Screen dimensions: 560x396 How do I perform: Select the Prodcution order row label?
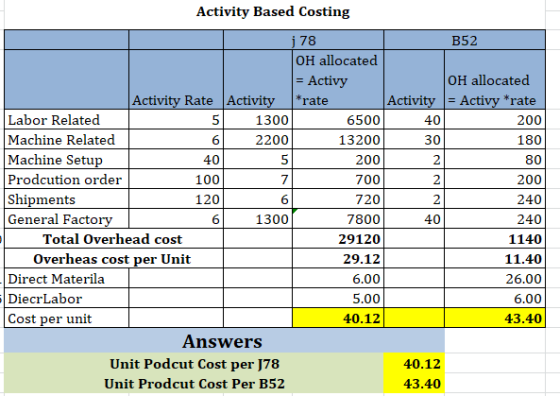66,179
